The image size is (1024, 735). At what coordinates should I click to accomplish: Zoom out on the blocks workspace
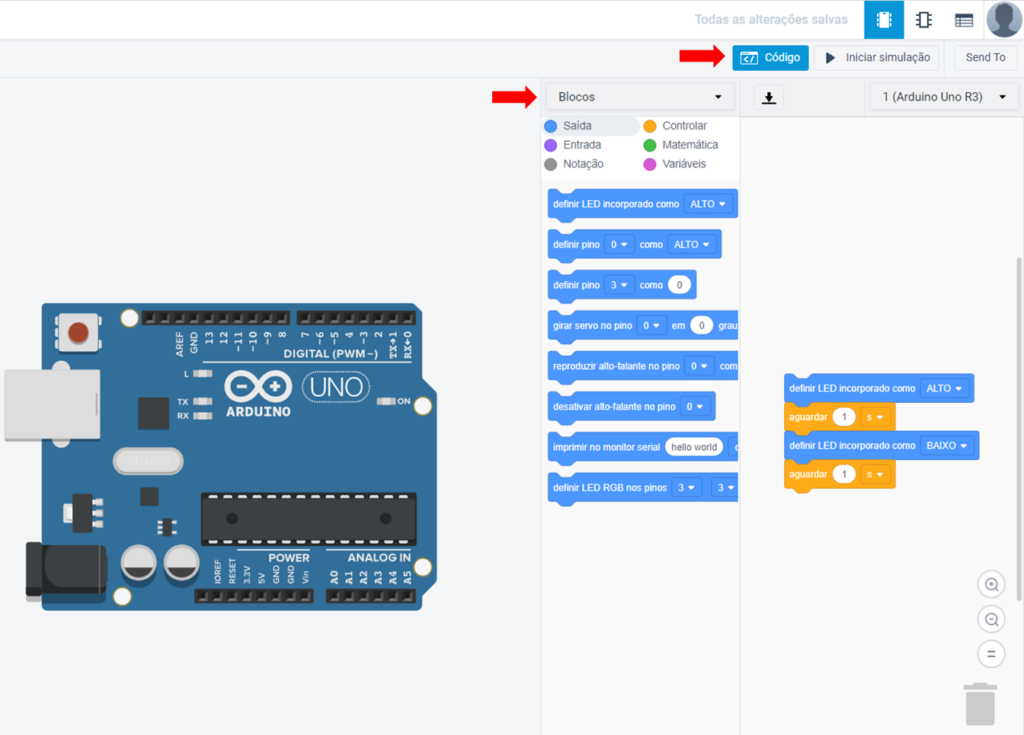[991, 620]
